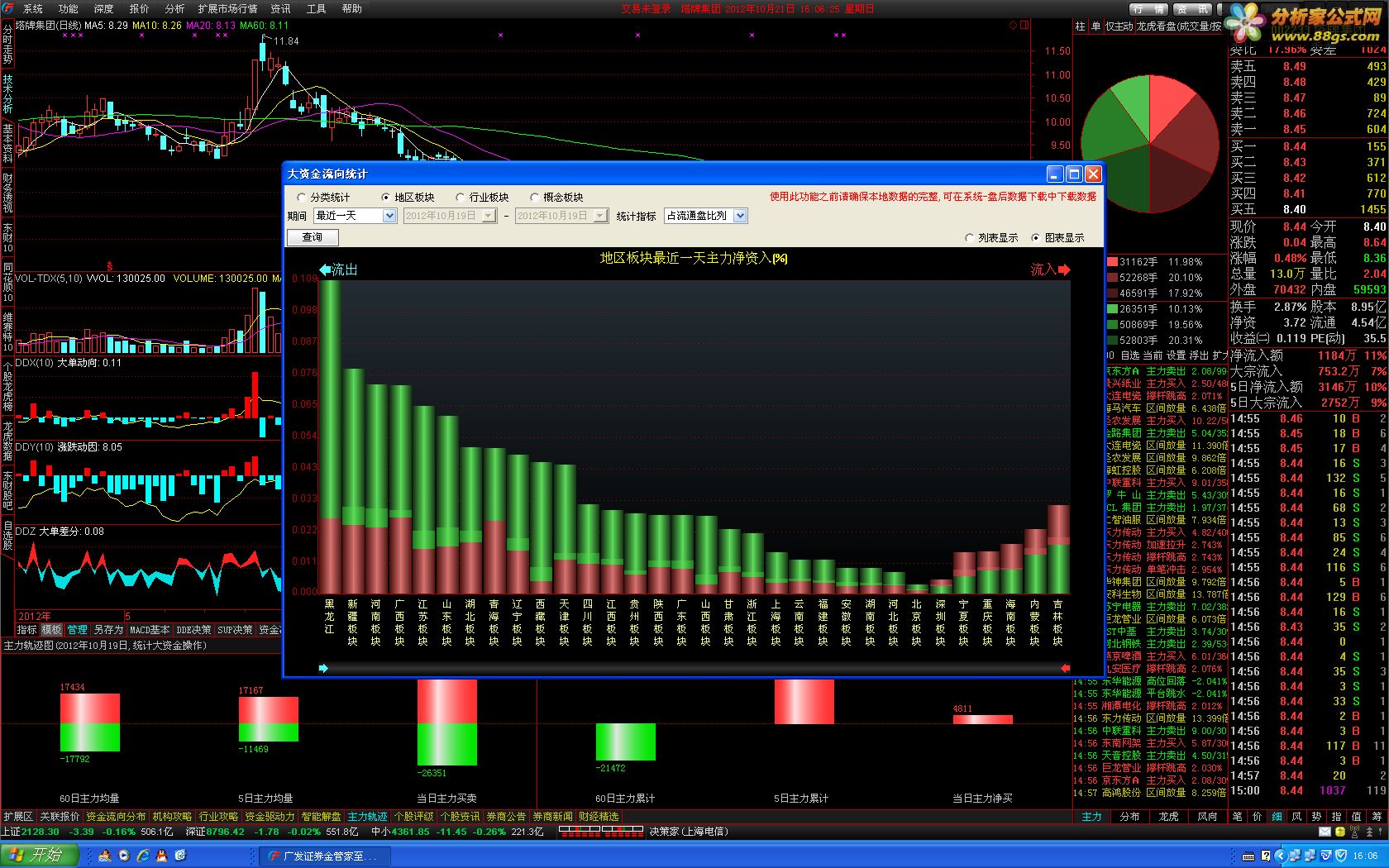Expand hidden system tray icons arrow
This screenshot has height=868, width=1389.
click(x=1282, y=856)
